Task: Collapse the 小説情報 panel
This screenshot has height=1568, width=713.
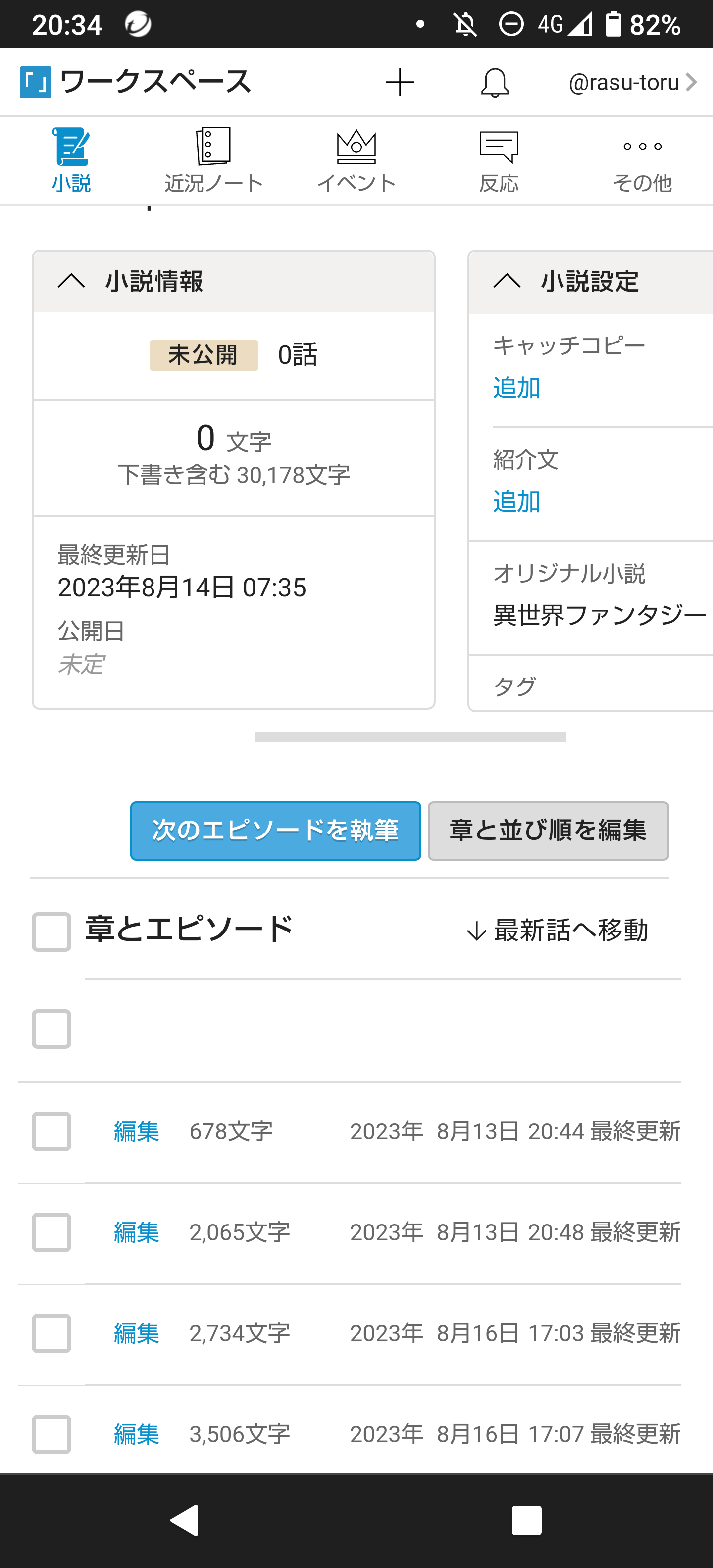Action: click(x=72, y=281)
